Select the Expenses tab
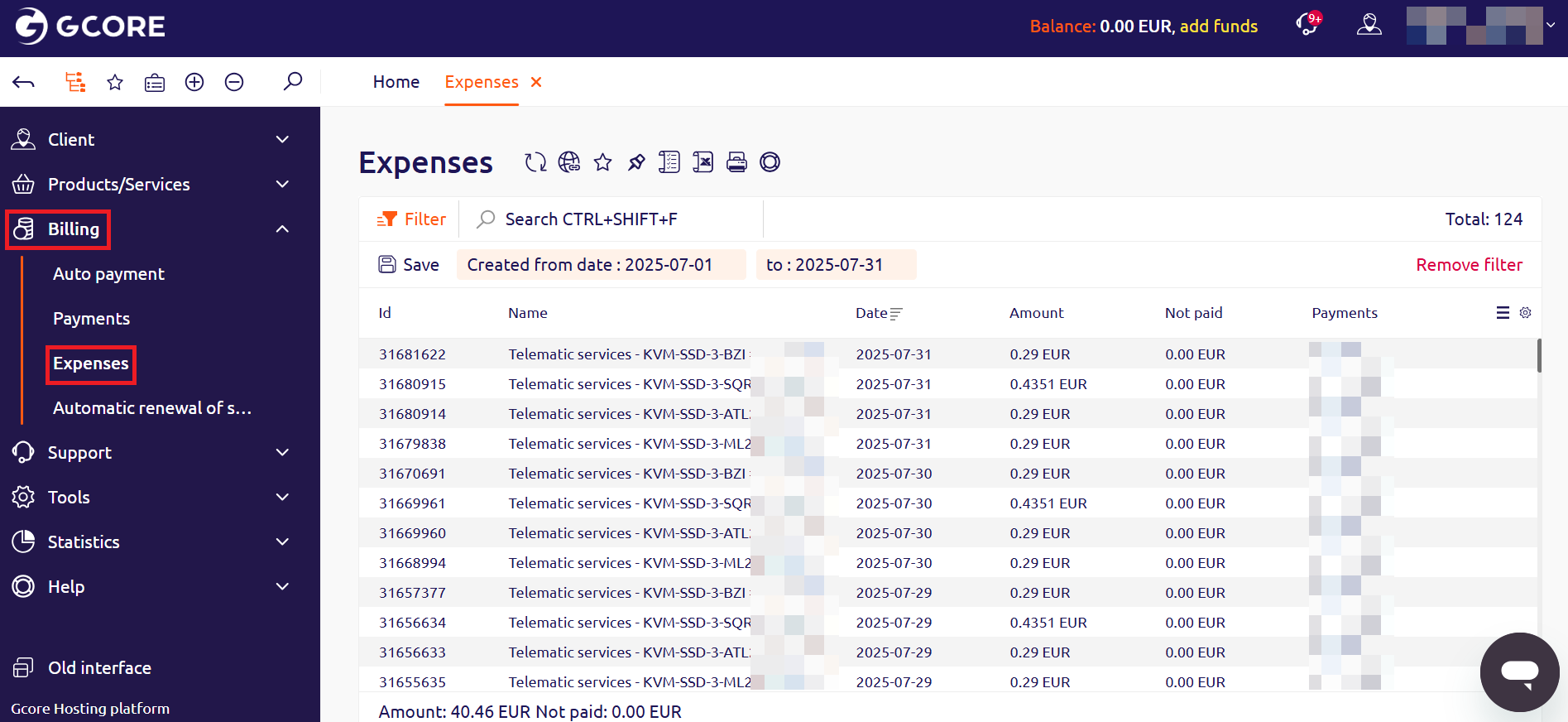This screenshot has height=722, width=1568. pyautogui.click(x=482, y=82)
